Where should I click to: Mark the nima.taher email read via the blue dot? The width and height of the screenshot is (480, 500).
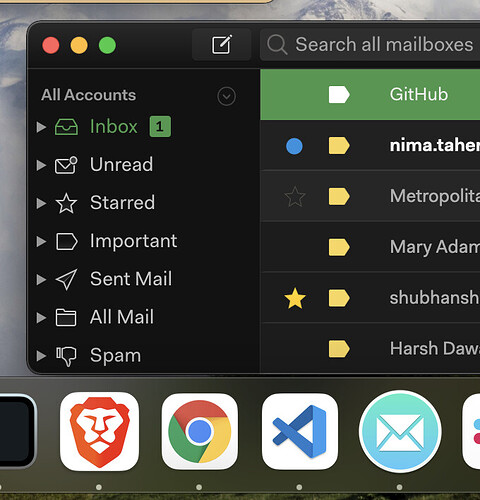(294, 146)
